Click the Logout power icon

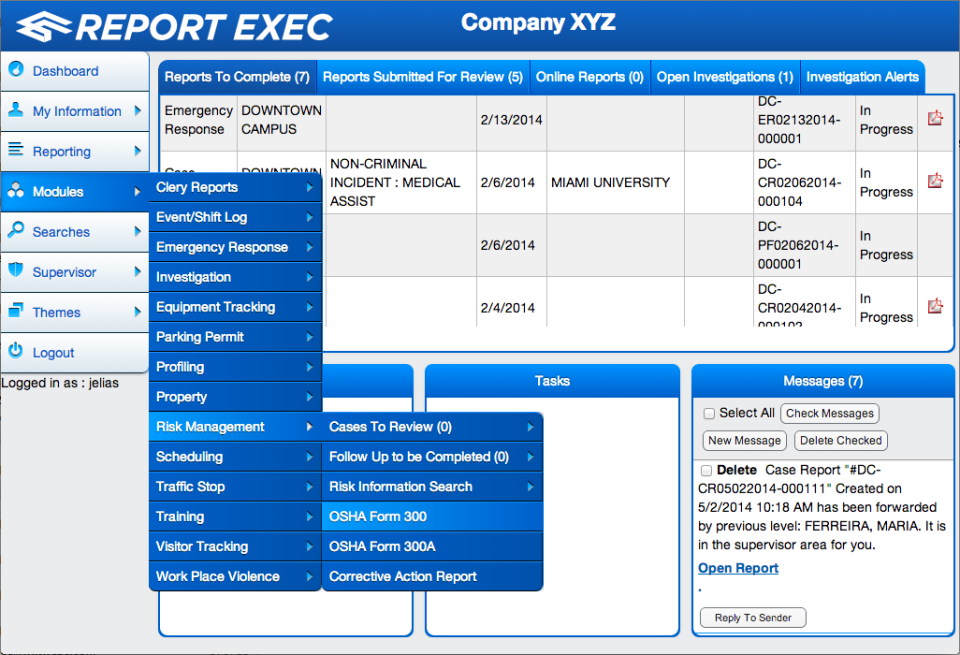16,351
